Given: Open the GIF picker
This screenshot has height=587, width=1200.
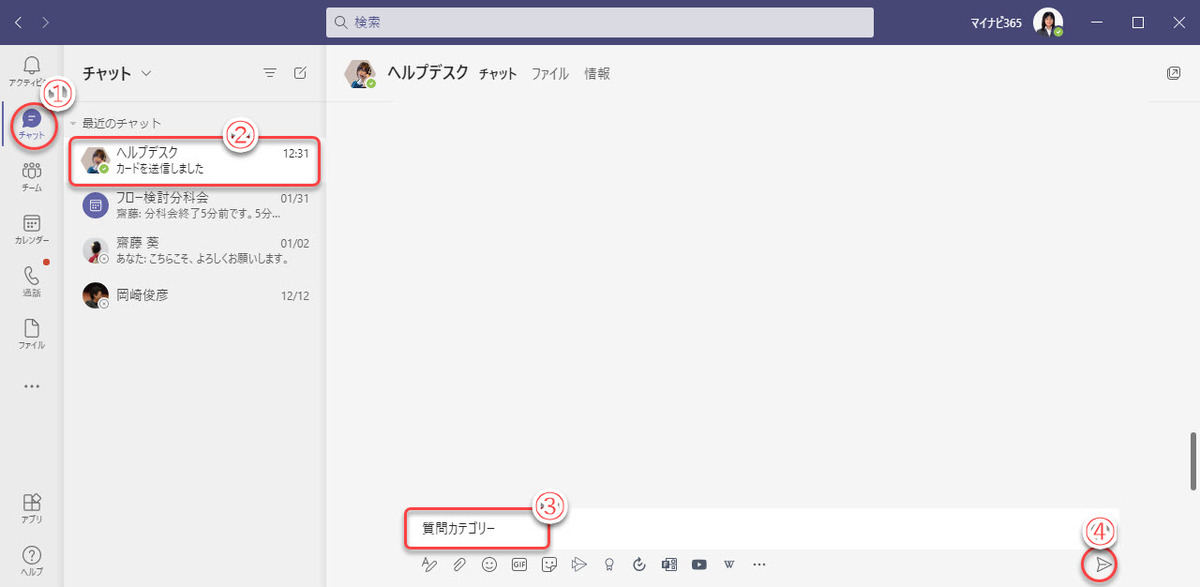Looking at the screenshot, I should tap(519, 564).
